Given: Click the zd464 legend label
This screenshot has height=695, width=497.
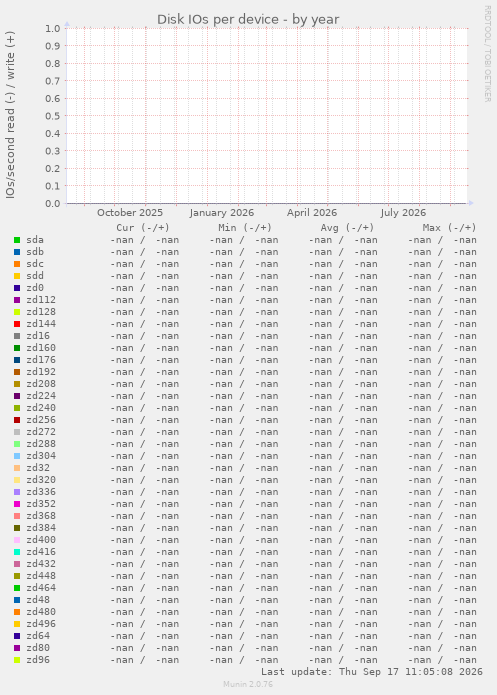Looking at the screenshot, I should 41,588.
